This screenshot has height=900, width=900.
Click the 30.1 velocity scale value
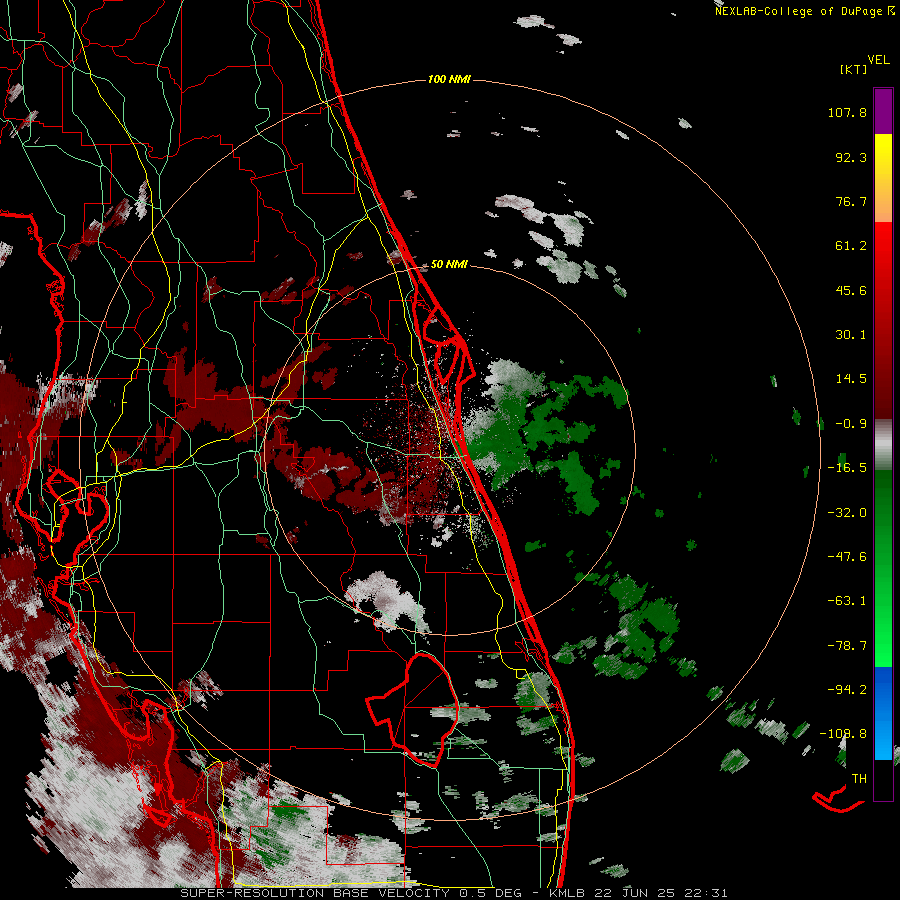click(x=851, y=335)
